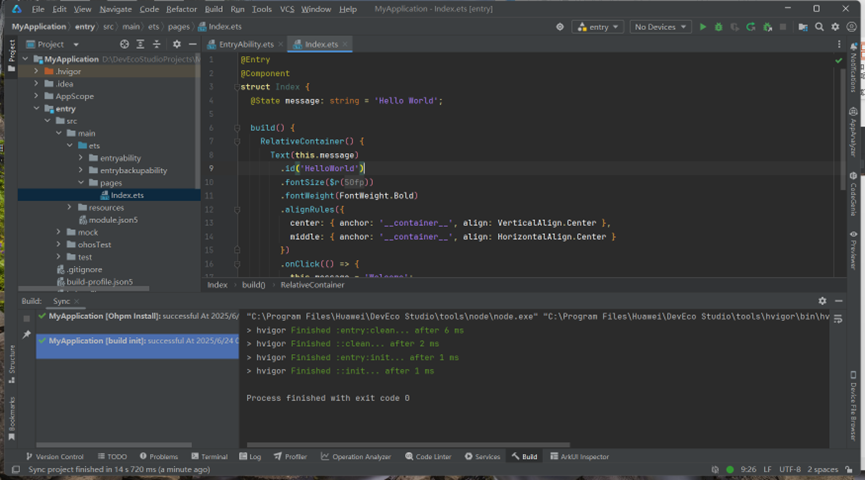
Task: Open the Notifications side panel
Action: 853,67
